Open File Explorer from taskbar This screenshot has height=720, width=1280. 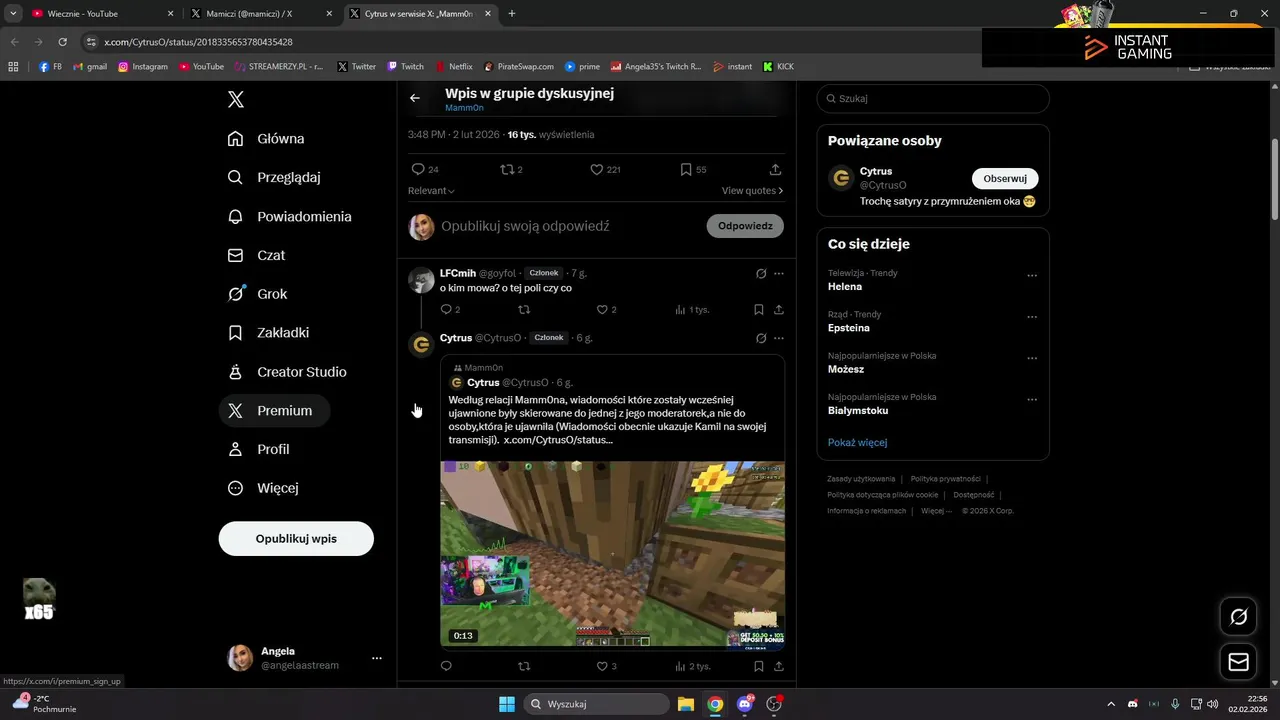click(x=685, y=704)
